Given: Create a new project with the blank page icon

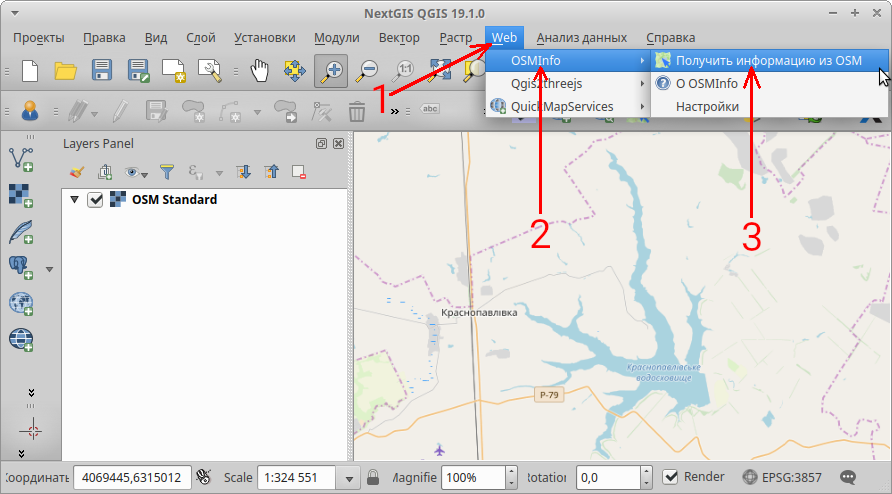Looking at the screenshot, I should coord(30,71).
